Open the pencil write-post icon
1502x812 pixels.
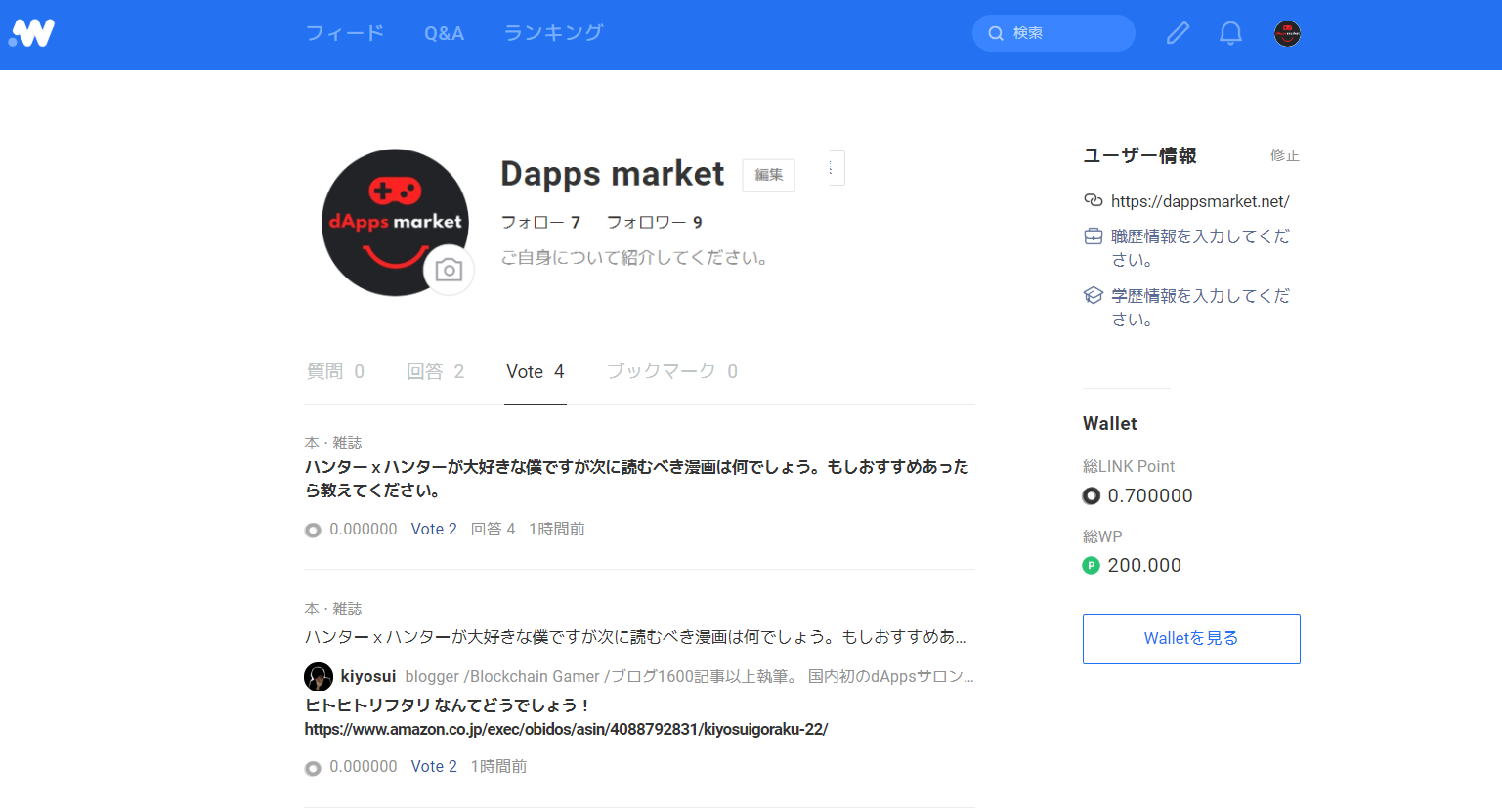click(1178, 33)
